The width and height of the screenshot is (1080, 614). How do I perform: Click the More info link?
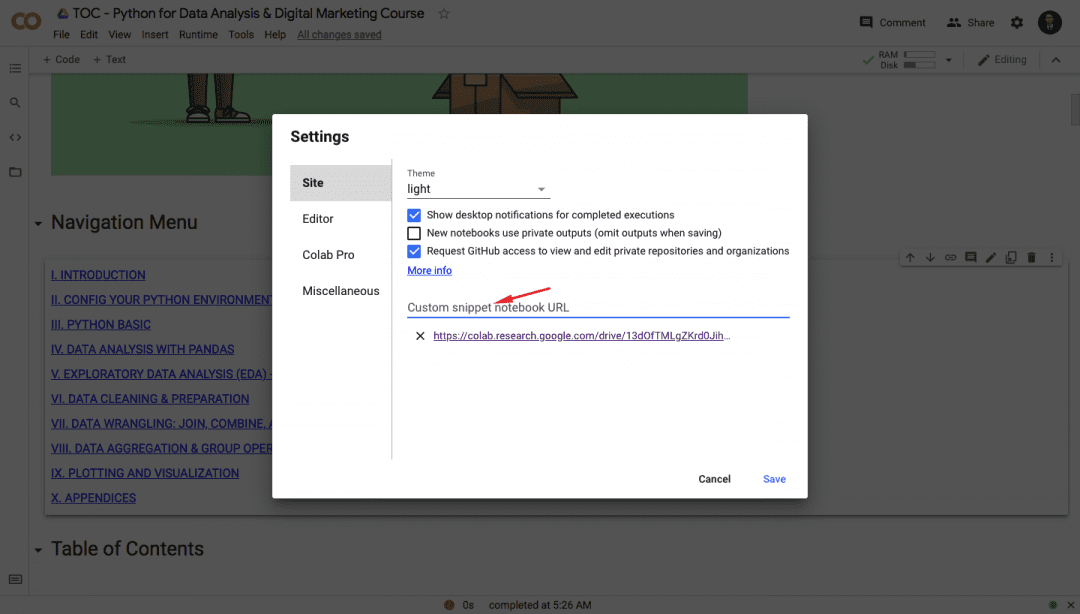point(429,270)
